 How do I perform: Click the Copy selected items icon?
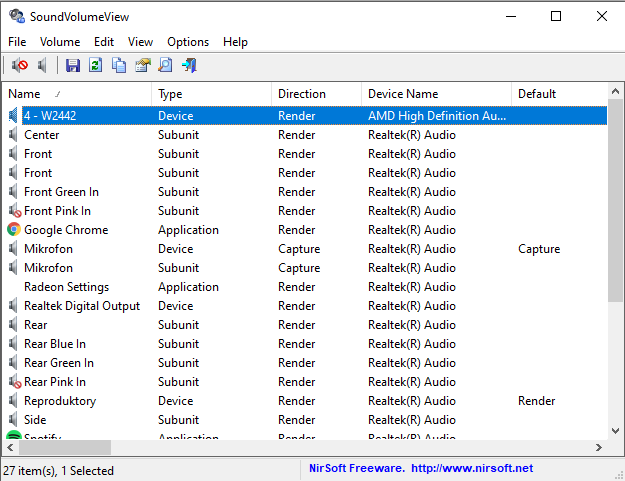(x=119, y=66)
